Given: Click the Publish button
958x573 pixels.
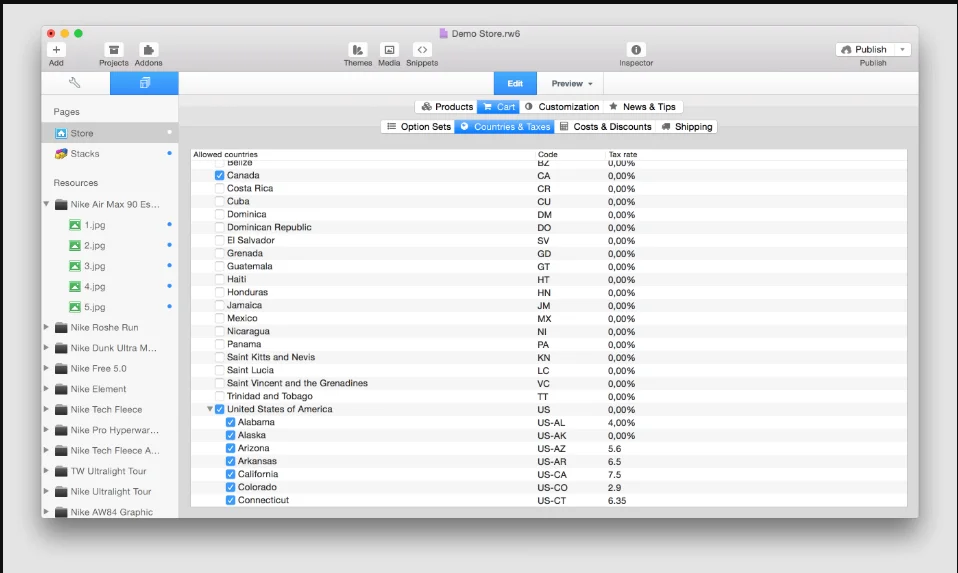Looking at the screenshot, I should click(x=865, y=49).
